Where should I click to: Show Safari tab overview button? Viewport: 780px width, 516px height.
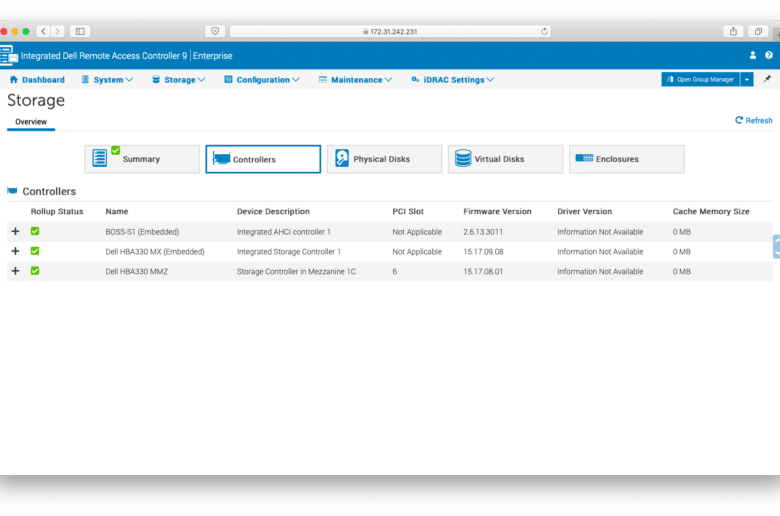(758, 31)
